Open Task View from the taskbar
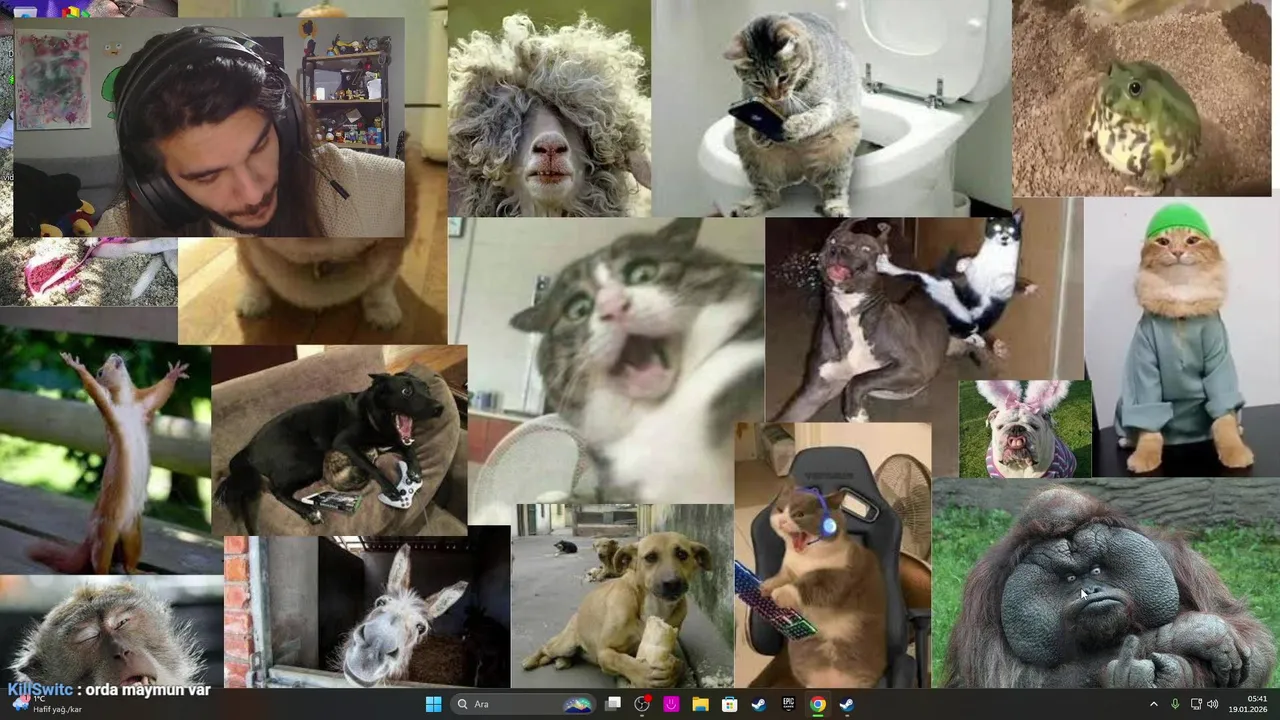This screenshot has width=1280, height=720. click(x=613, y=704)
